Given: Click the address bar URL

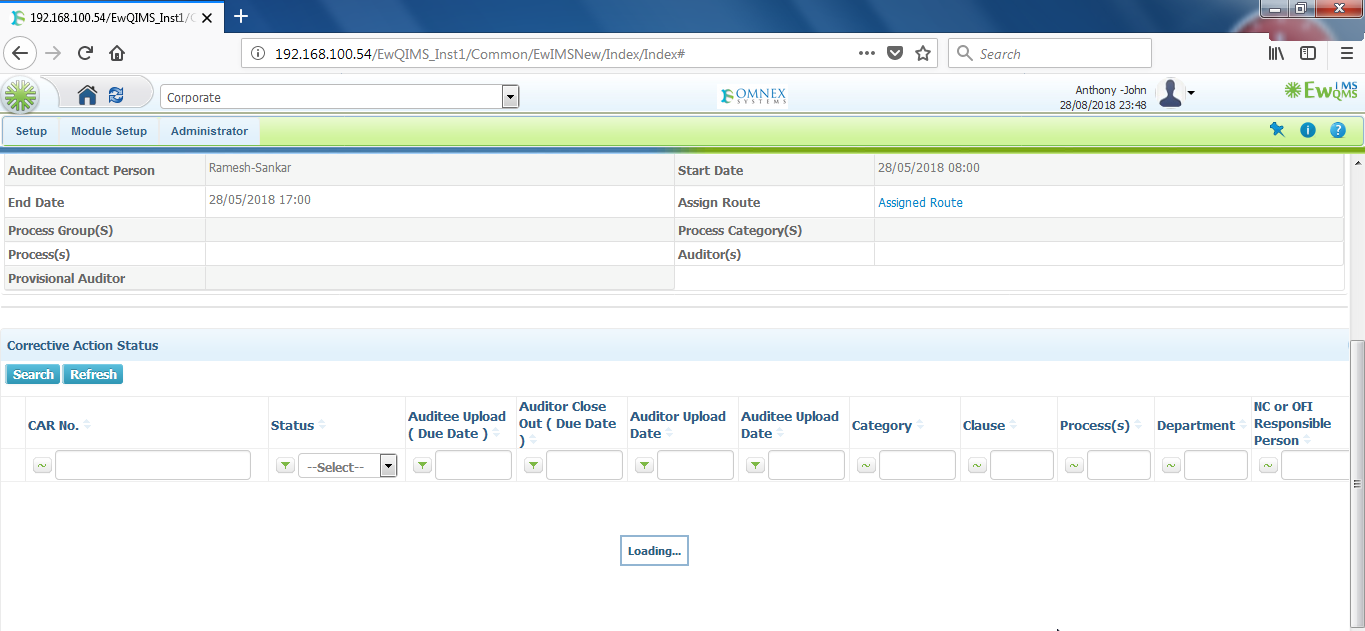Looking at the screenshot, I should click(x=479, y=54).
